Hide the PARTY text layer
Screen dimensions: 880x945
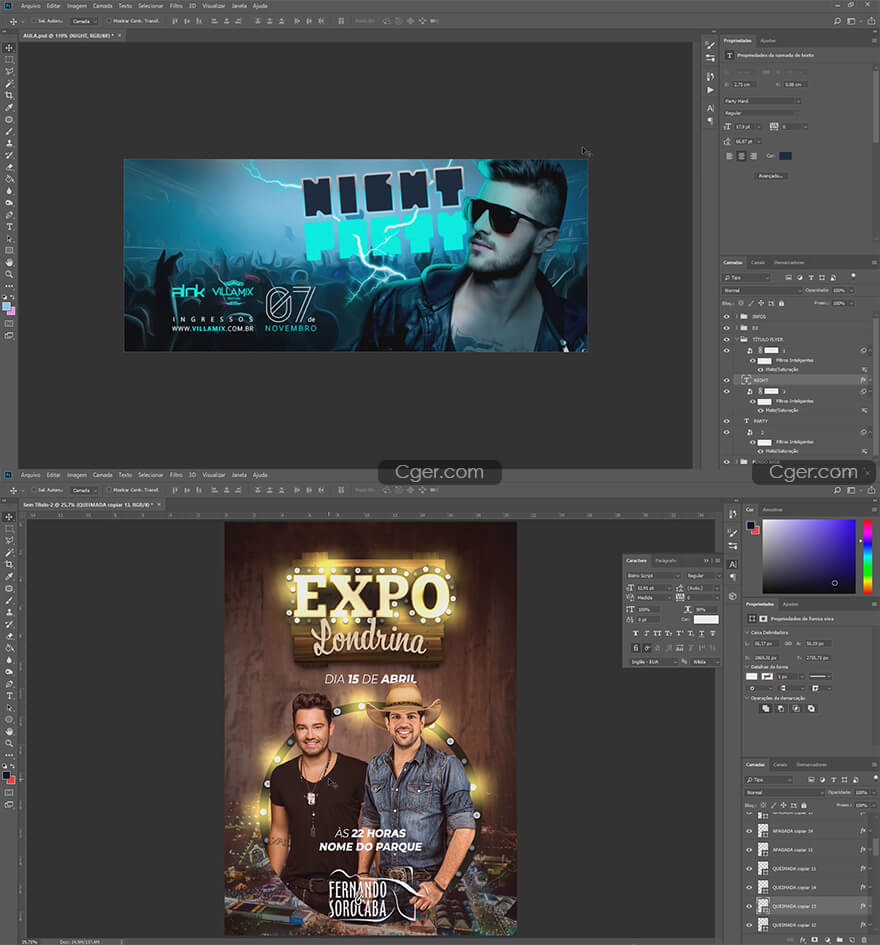click(726, 421)
